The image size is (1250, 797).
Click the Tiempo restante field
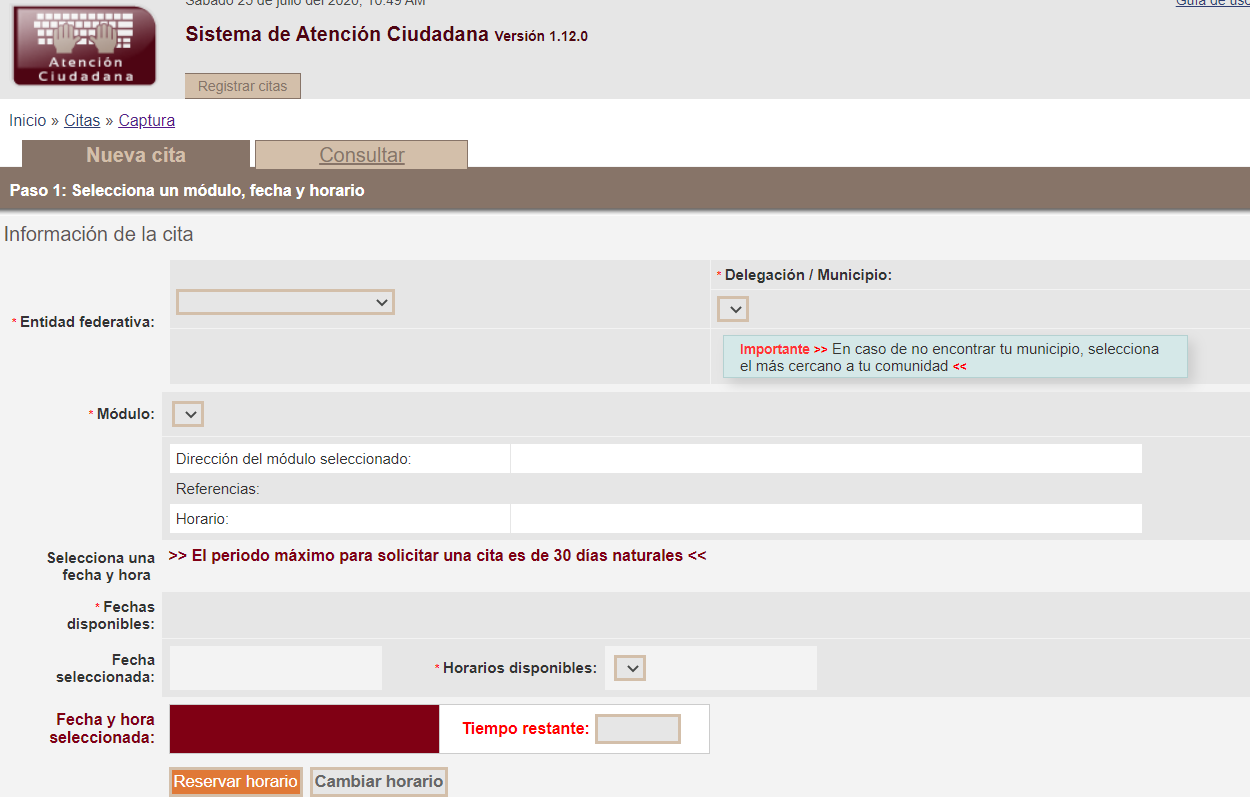click(x=638, y=729)
